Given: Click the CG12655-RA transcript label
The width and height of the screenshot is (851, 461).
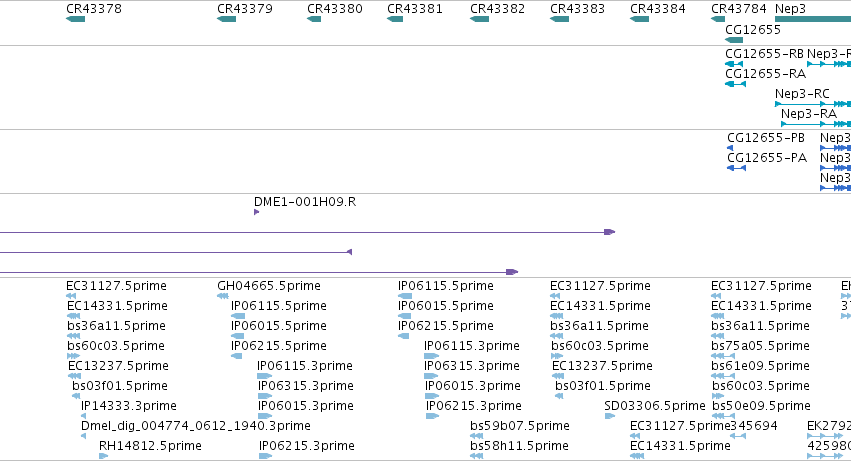Looking at the screenshot, I should 765,73.
